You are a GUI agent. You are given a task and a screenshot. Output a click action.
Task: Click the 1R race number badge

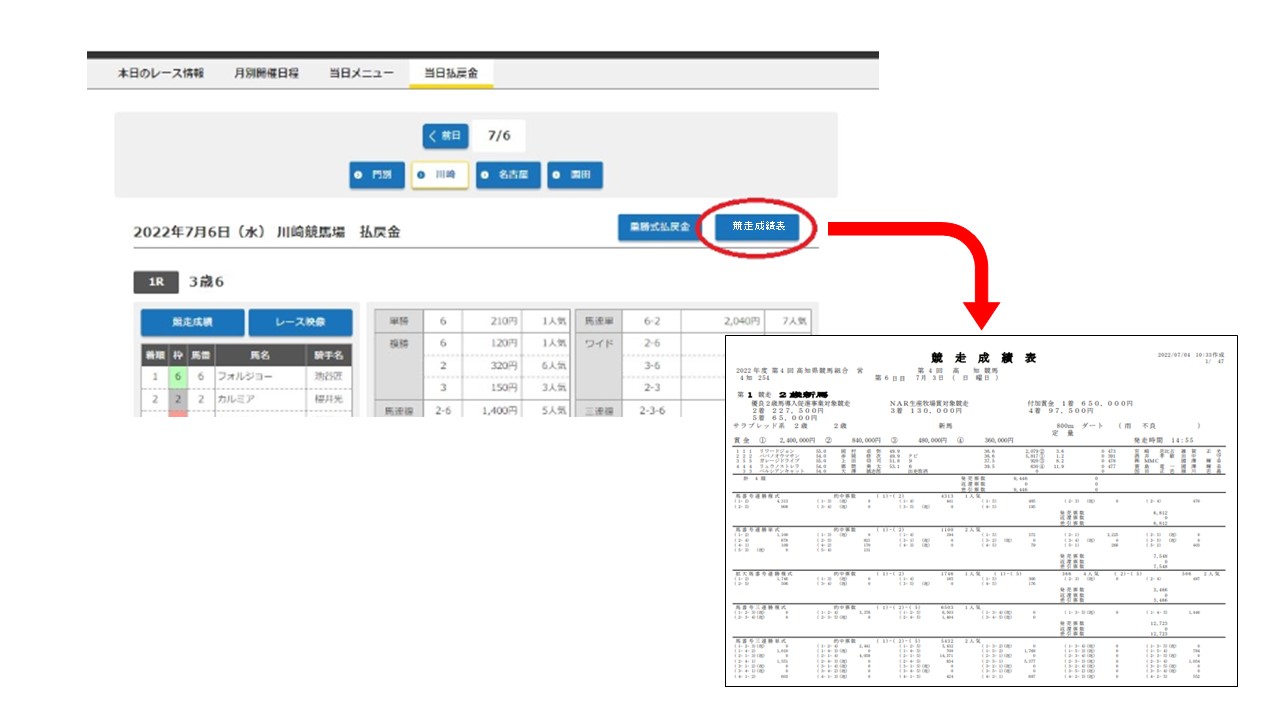[x=156, y=282]
